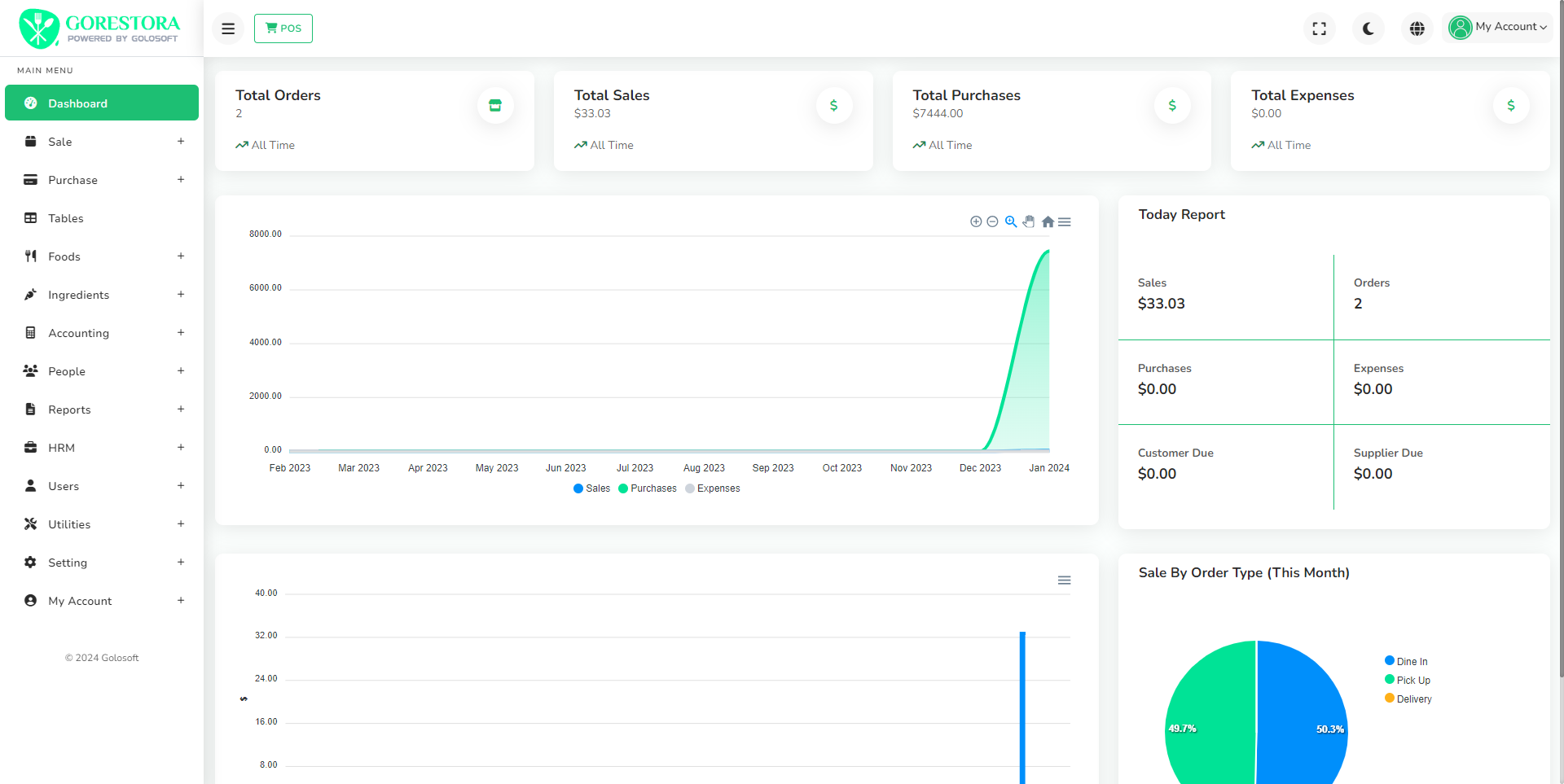This screenshot has width=1564, height=784.
Task: Enter fullscreen mode using the expand icon
Action: click(x=1320, y=28)
